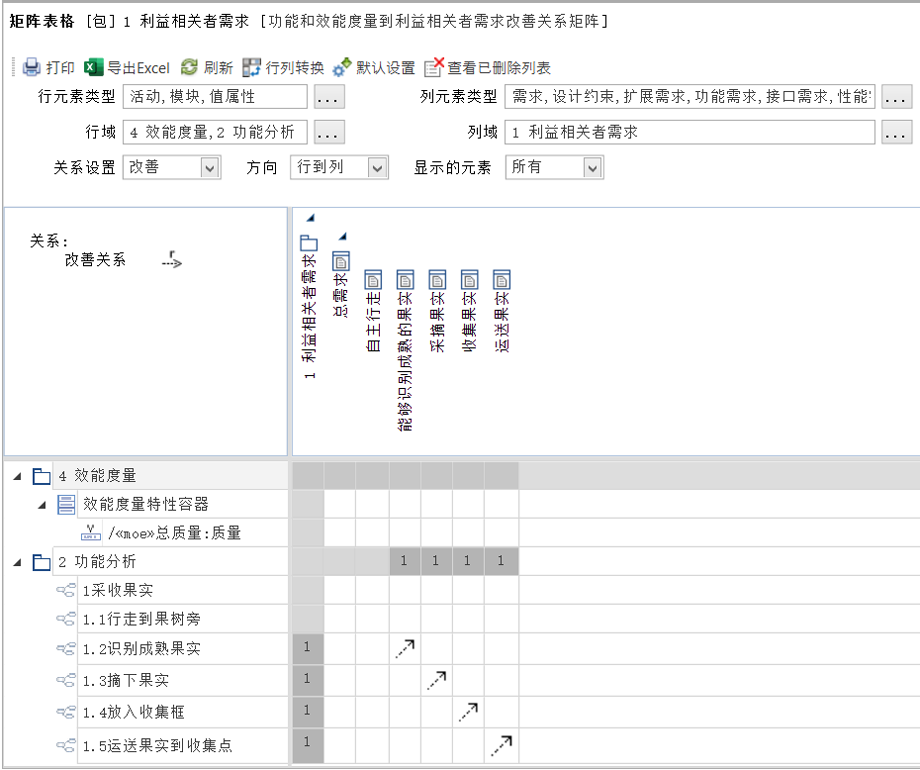Collapse the 4 效能度量 tree node
This screenshot has width=920, height=770.
(18, 476)
